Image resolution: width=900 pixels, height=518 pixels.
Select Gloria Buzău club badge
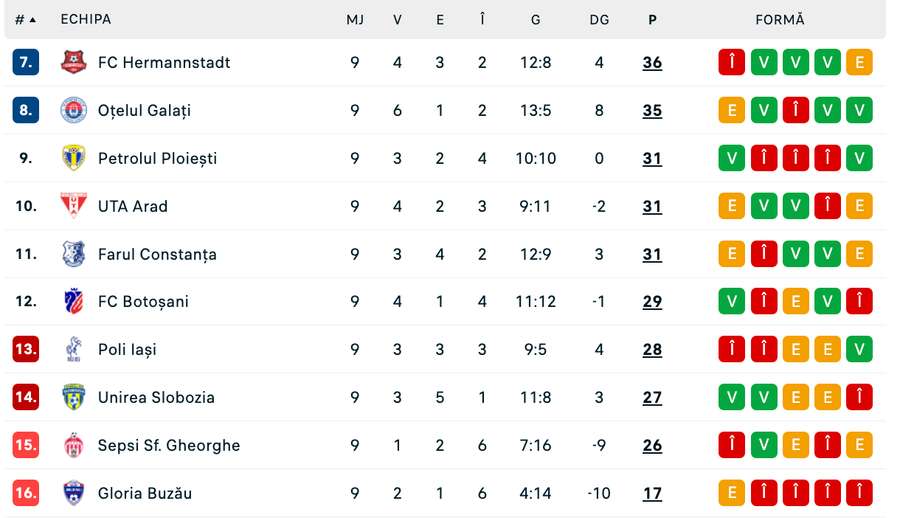(73, 493)
